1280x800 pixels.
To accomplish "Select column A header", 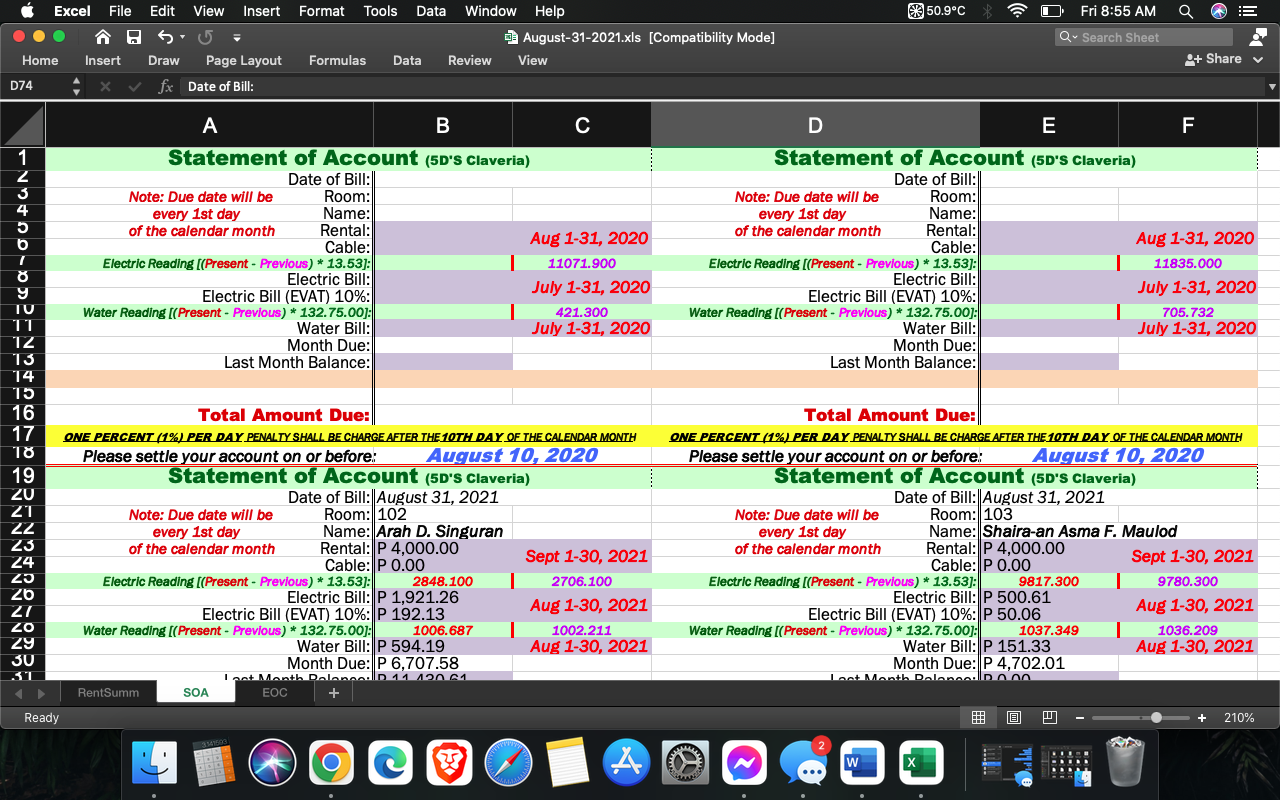I will point(209,125).
